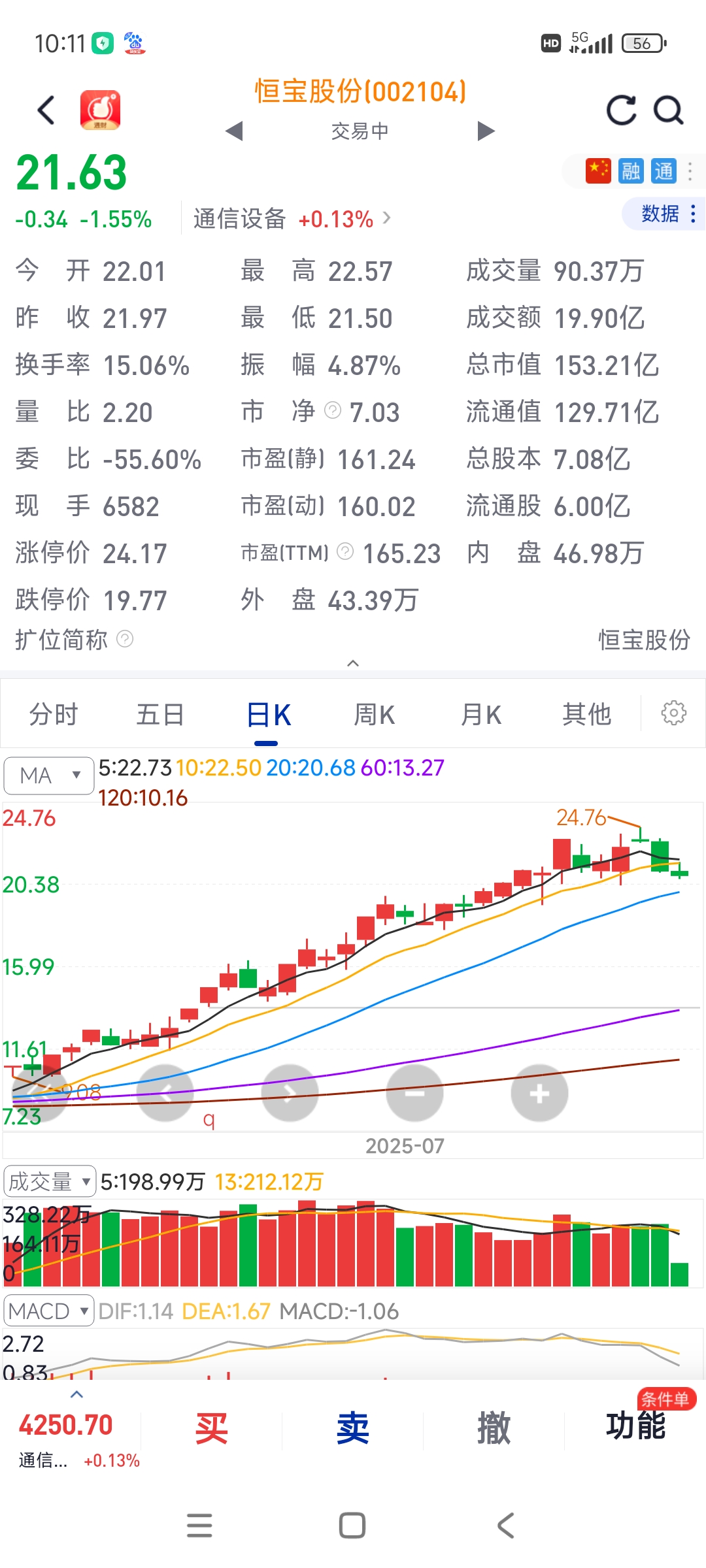Viewport: 706px width, 1568px height.
Task: Tap the Android recent apps menu icon
Action: (x=199, y=1526)
